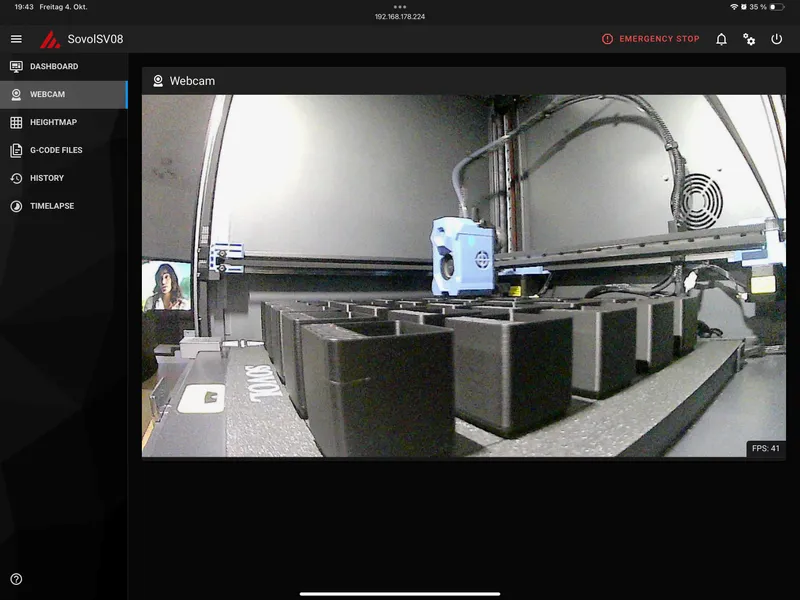Tap the three-dot multitasking control
Screen dimensions: 800x600
coord(400,7)
